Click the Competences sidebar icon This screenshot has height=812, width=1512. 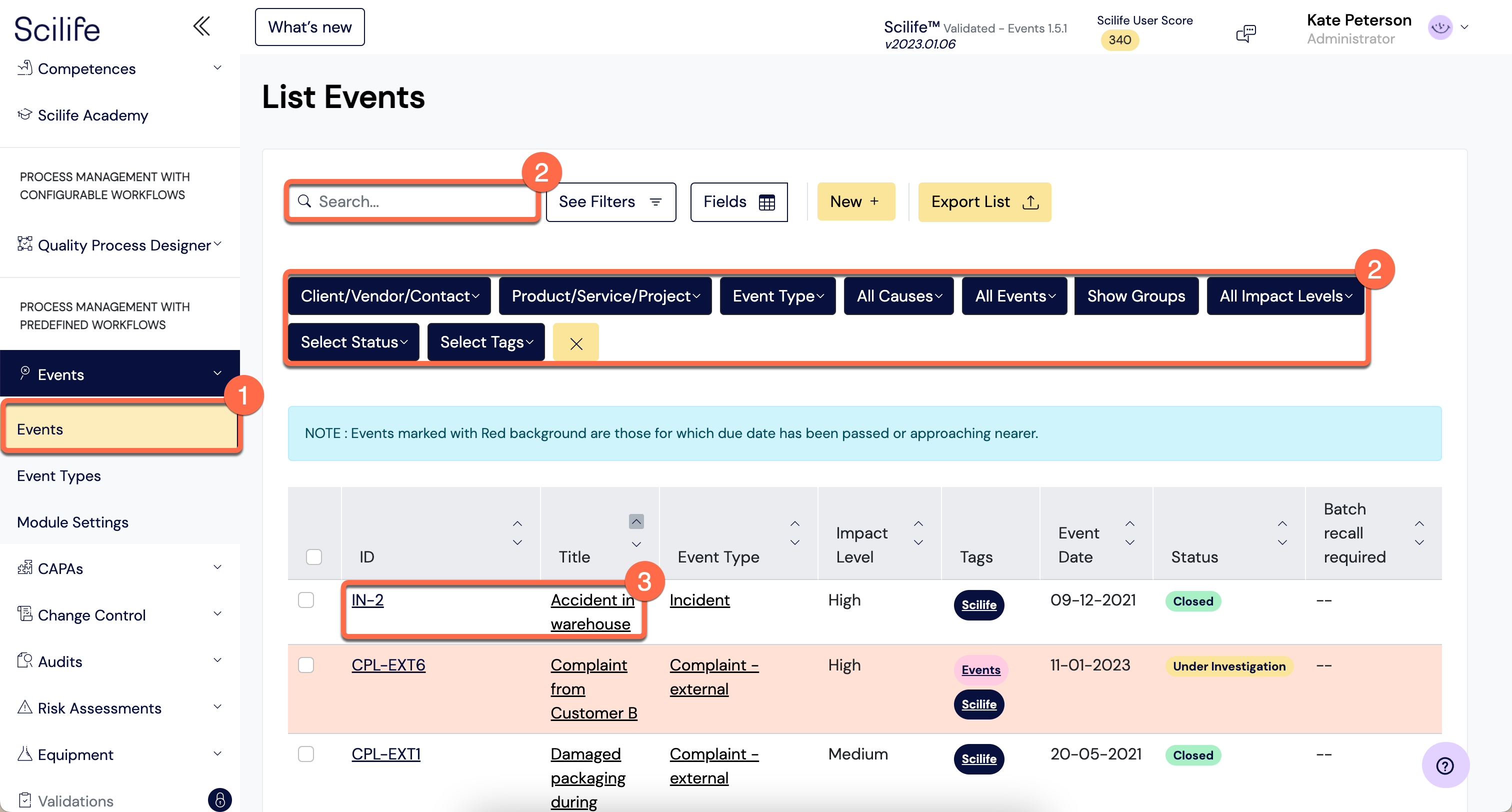click(24, 68)
